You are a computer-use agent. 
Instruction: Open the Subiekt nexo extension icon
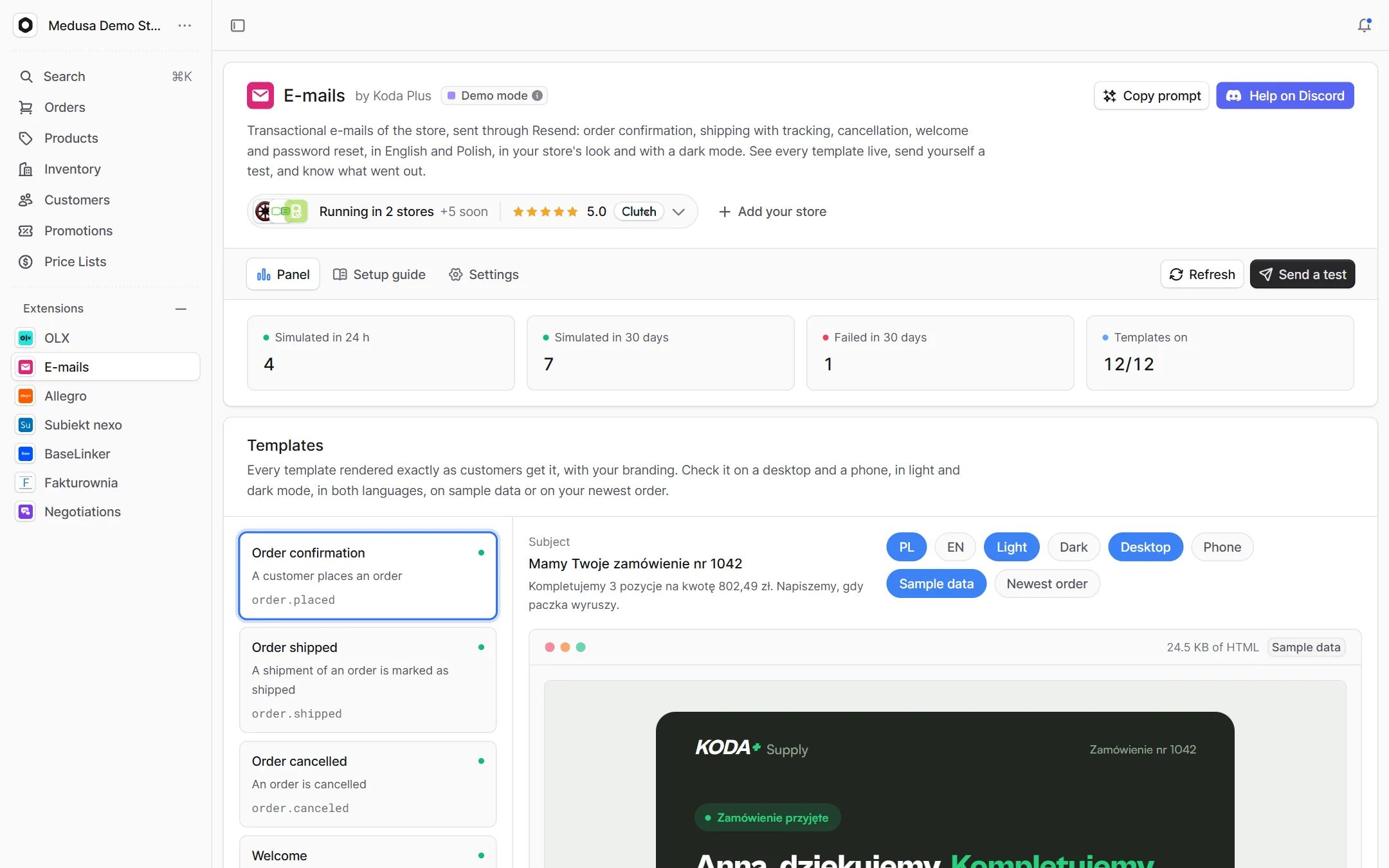click(26, 425)
